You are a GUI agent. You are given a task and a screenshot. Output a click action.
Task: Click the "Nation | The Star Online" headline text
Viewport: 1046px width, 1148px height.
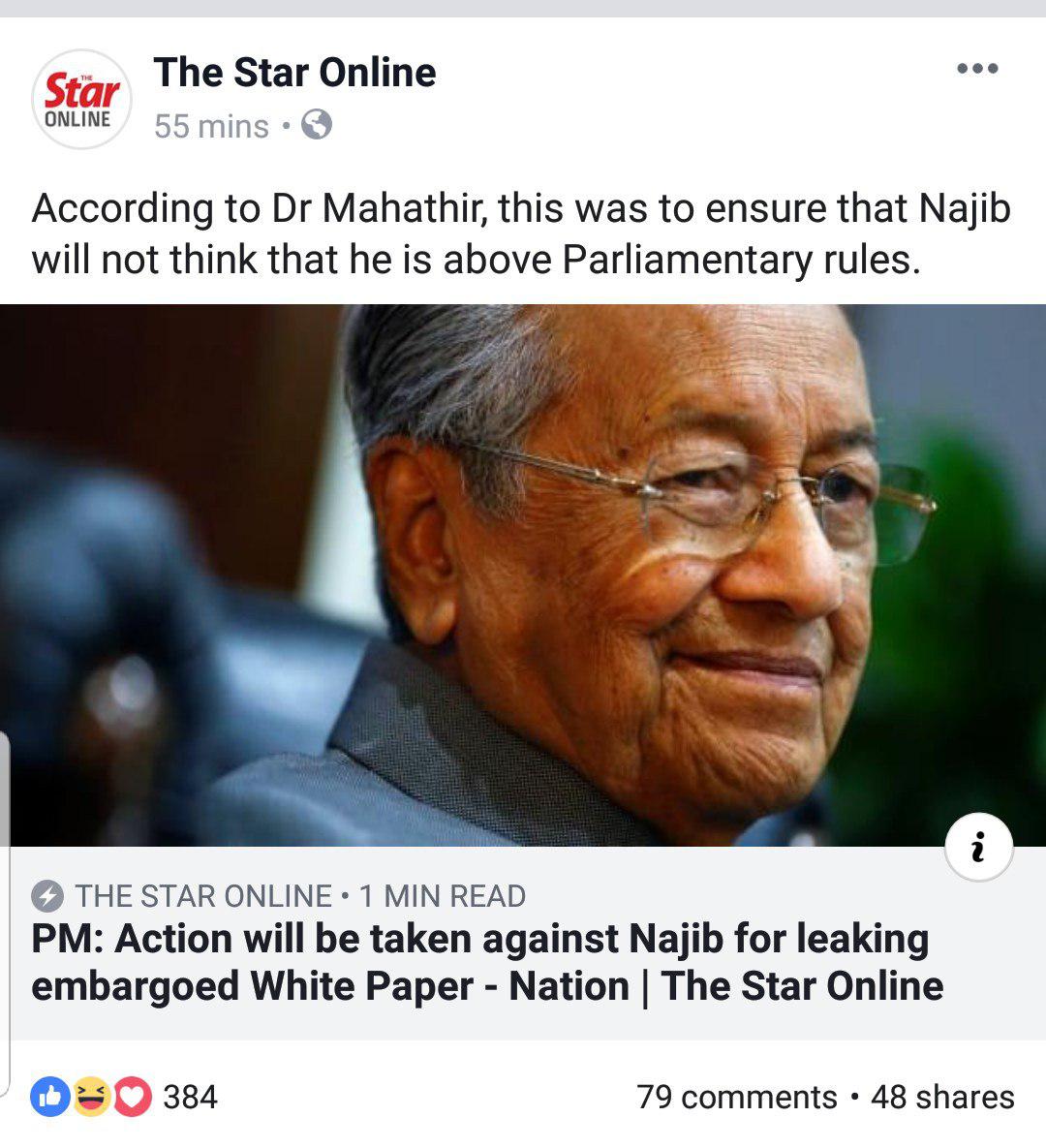click(726, 986)
